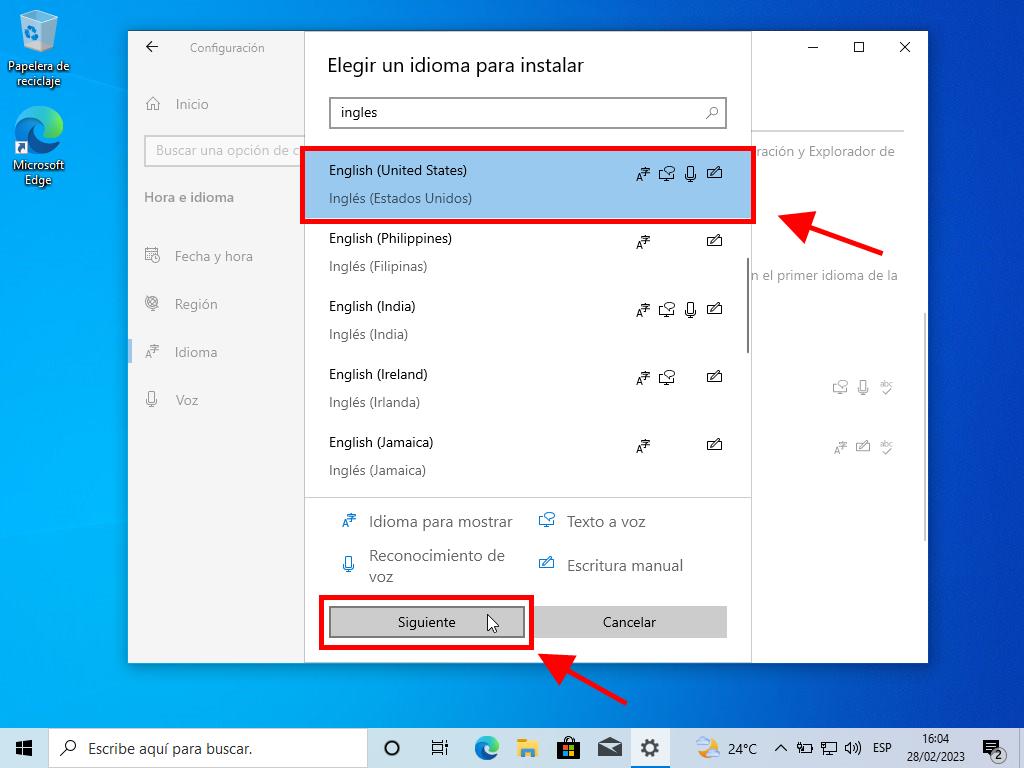
Task: Show hidden system tray icons
Action: coord(780,748)
